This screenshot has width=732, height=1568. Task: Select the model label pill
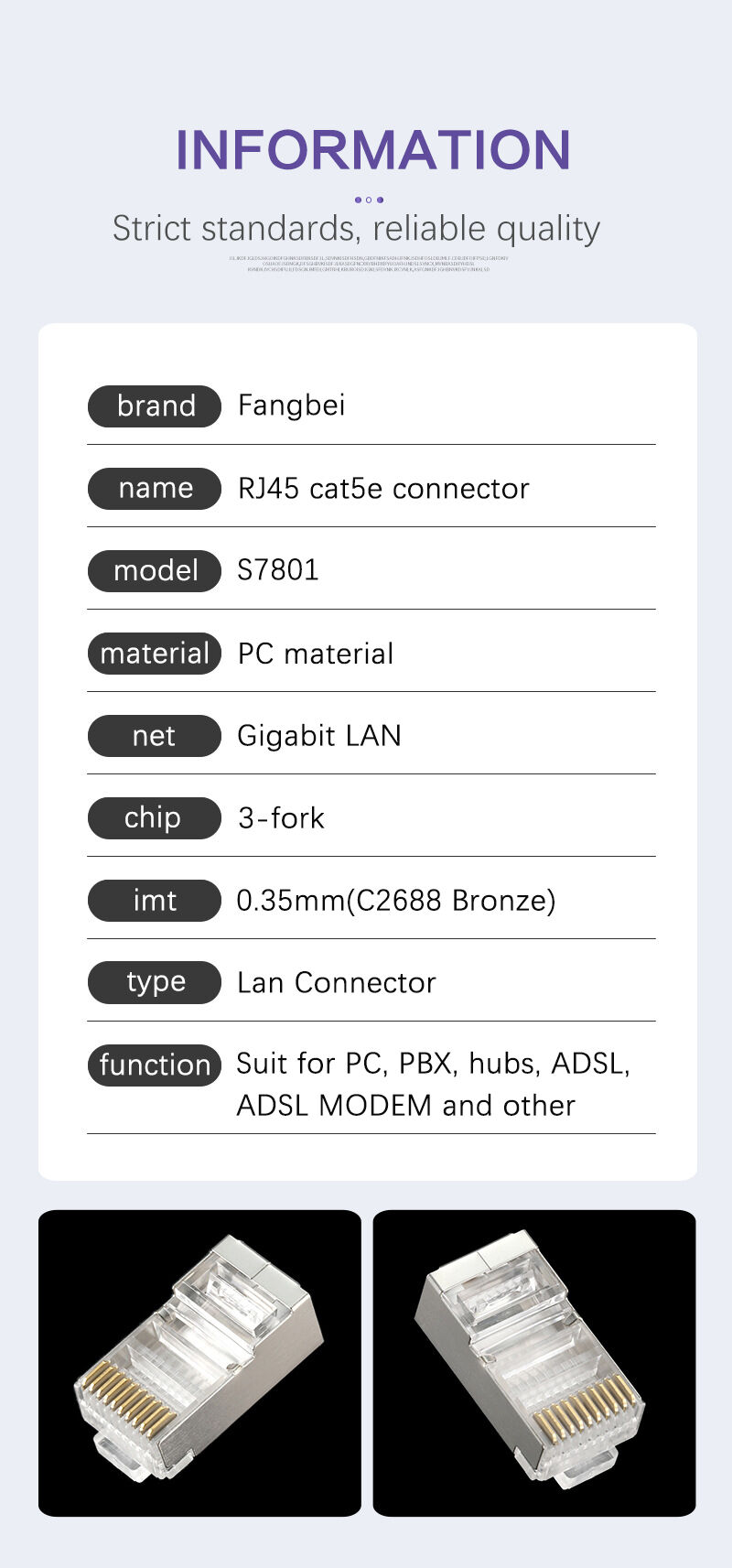(155, 570)
